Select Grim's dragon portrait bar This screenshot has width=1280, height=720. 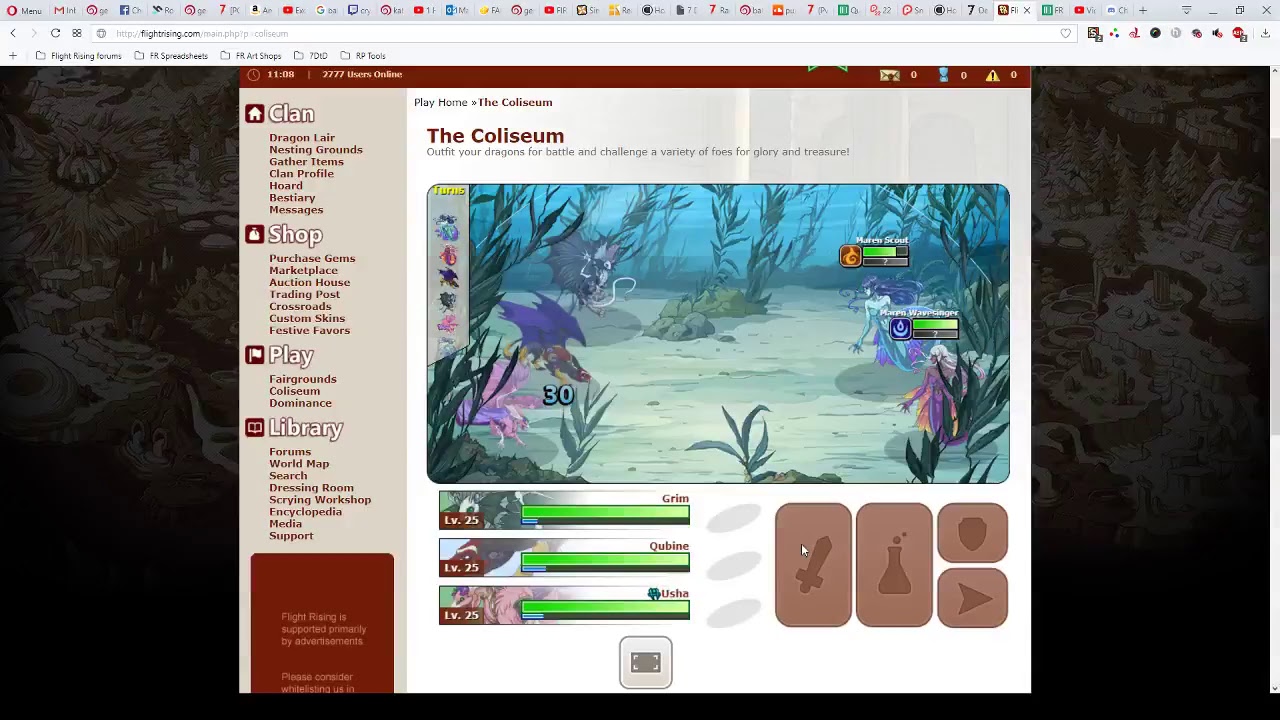564,510
